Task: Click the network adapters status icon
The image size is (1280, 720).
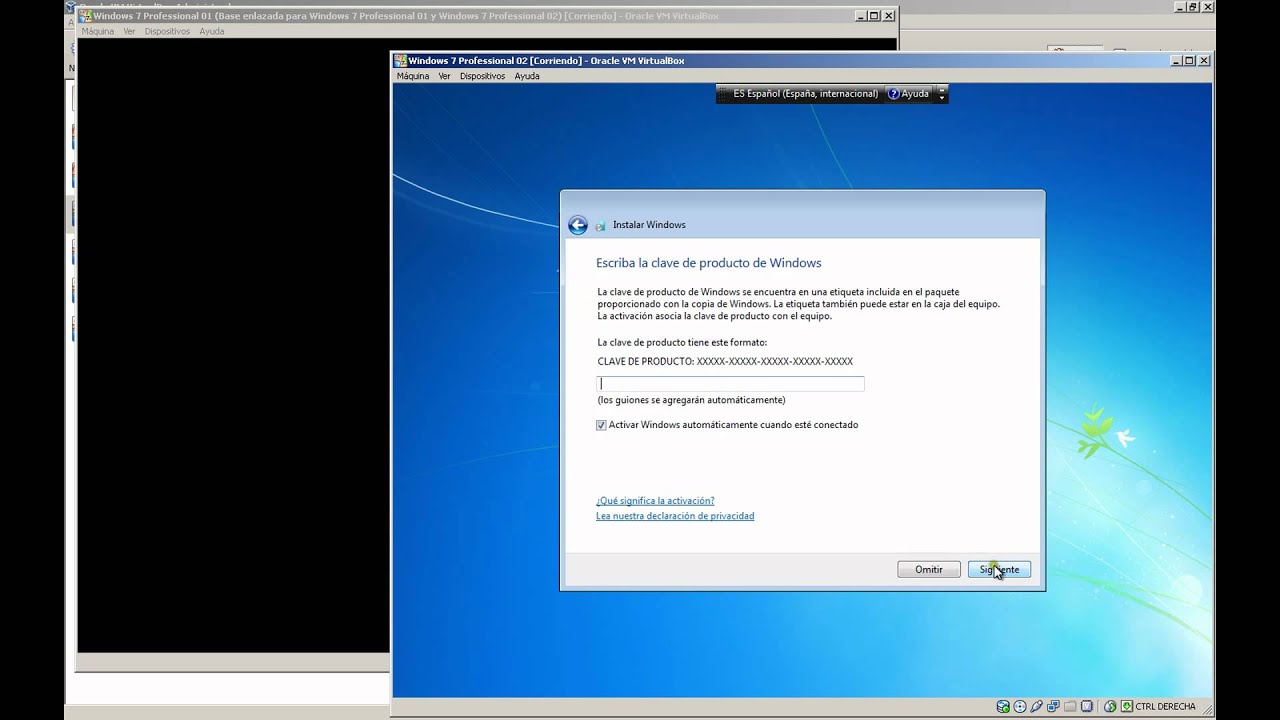Action: 1053,706
